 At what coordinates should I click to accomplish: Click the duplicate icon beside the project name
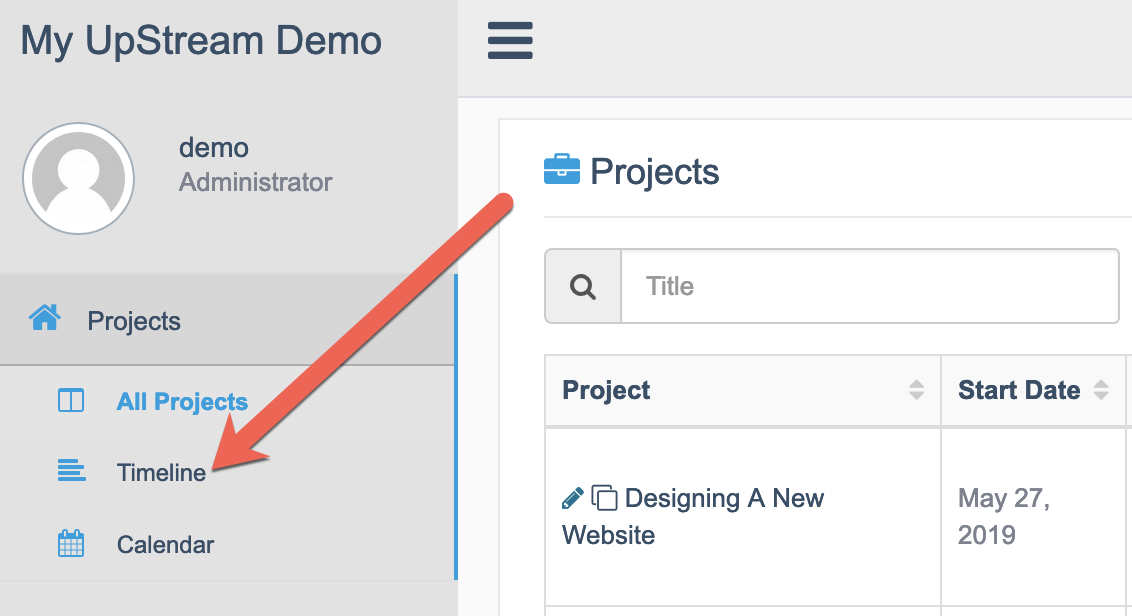pyautogui.click(x=603, y=496)
